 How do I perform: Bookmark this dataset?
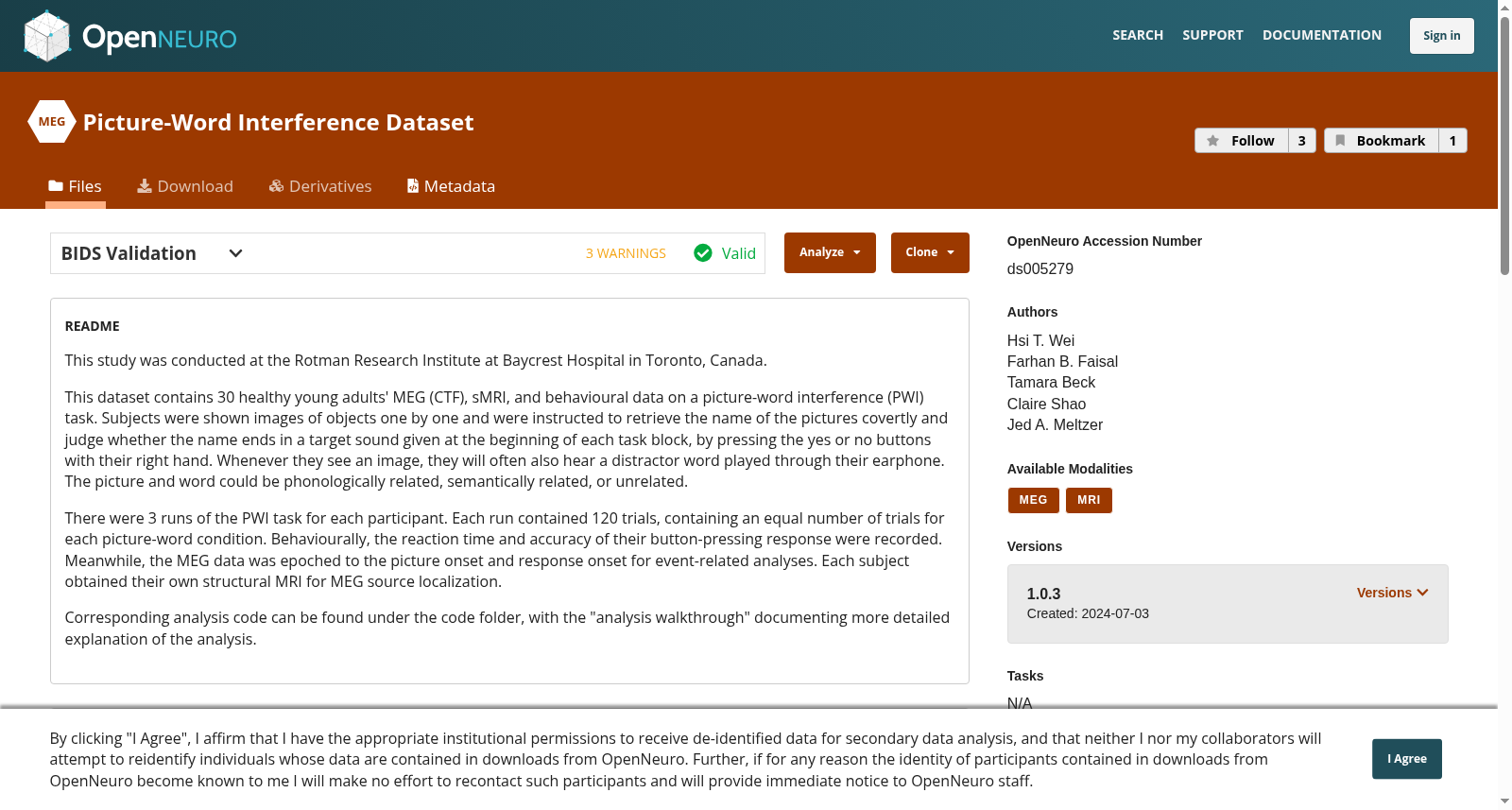(x=1382, y=141)
